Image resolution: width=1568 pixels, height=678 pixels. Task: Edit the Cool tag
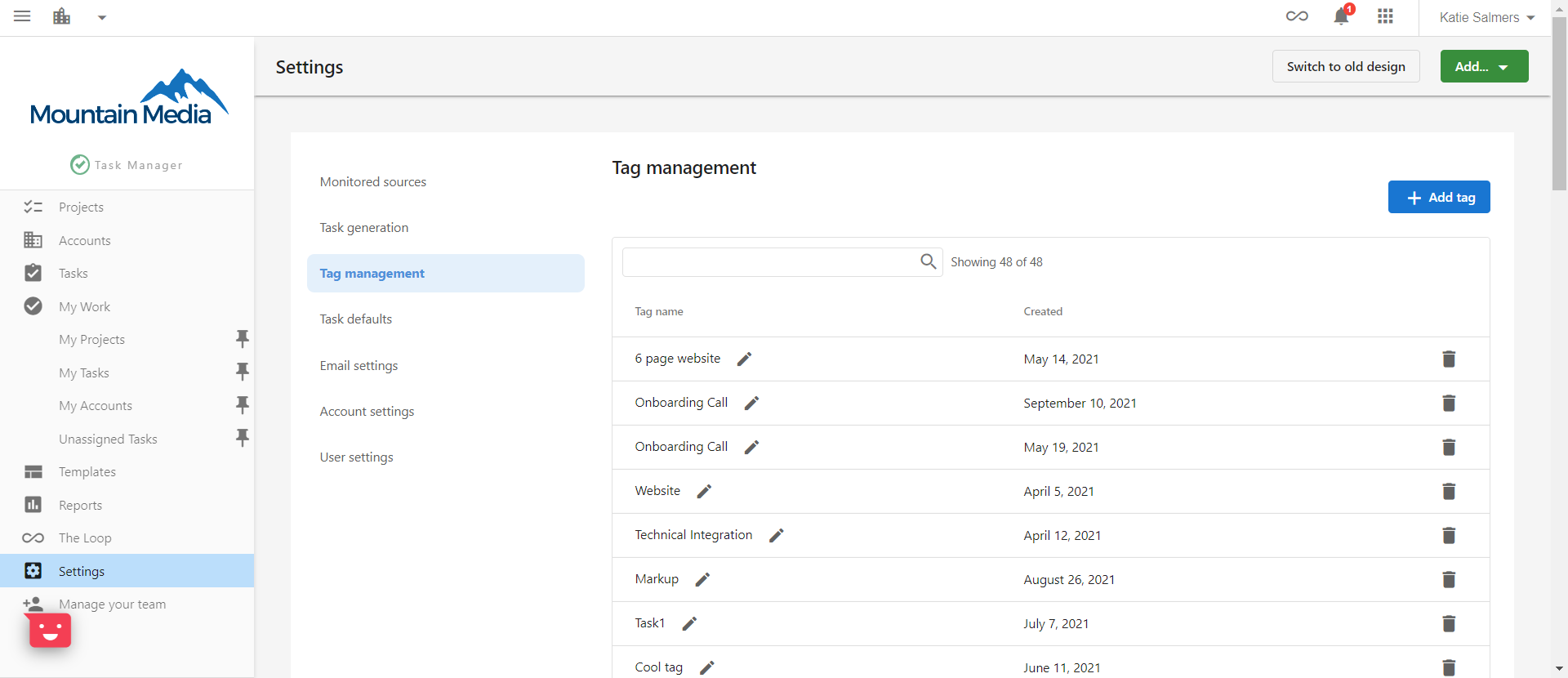pyautogui.click(x=706, y=667)
